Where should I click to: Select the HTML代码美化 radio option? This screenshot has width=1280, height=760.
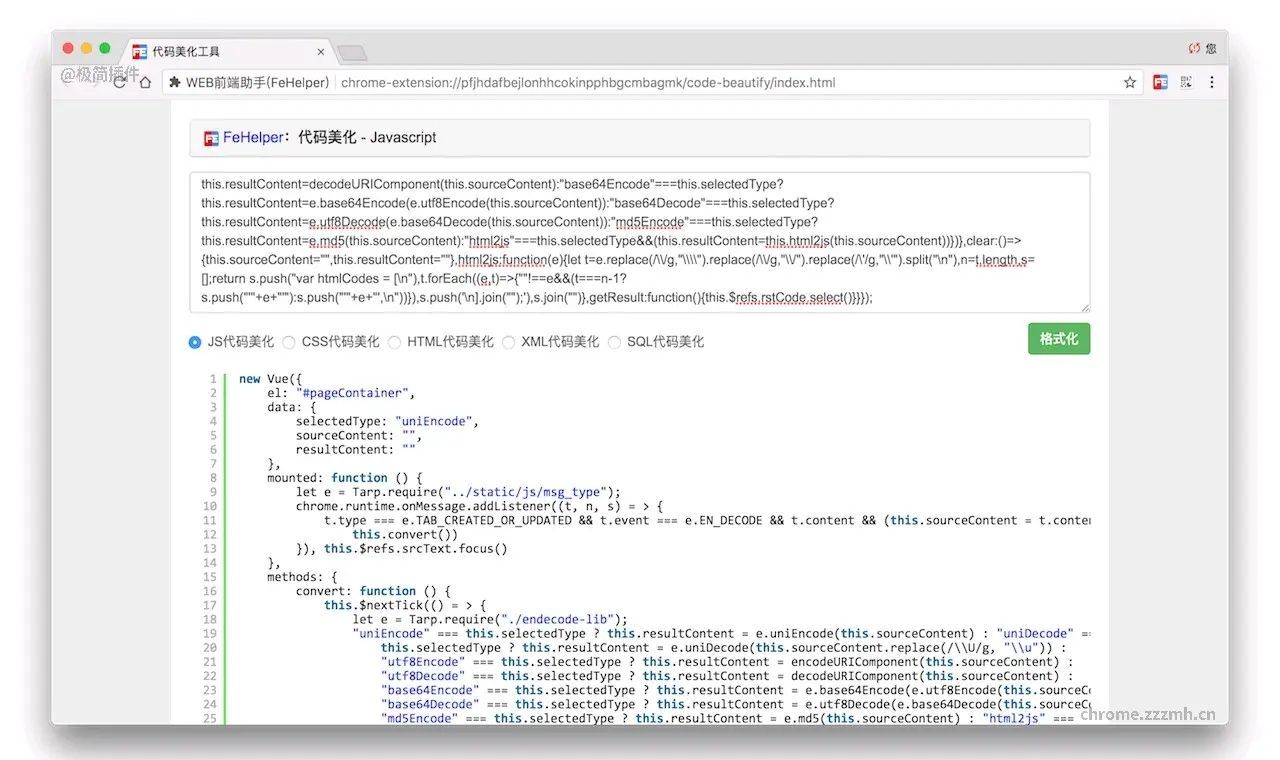[394, 342]
